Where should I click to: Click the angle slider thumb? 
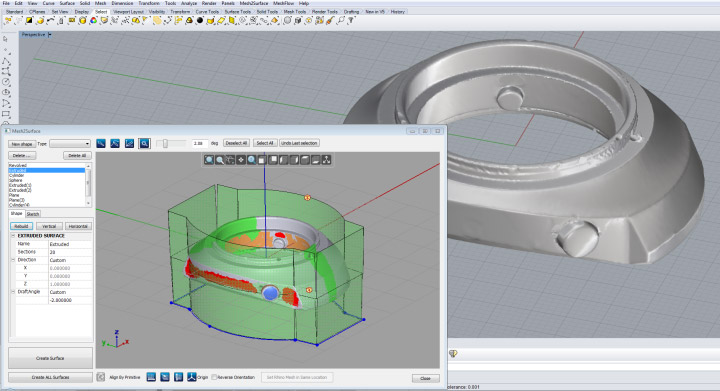coord(165,144)
